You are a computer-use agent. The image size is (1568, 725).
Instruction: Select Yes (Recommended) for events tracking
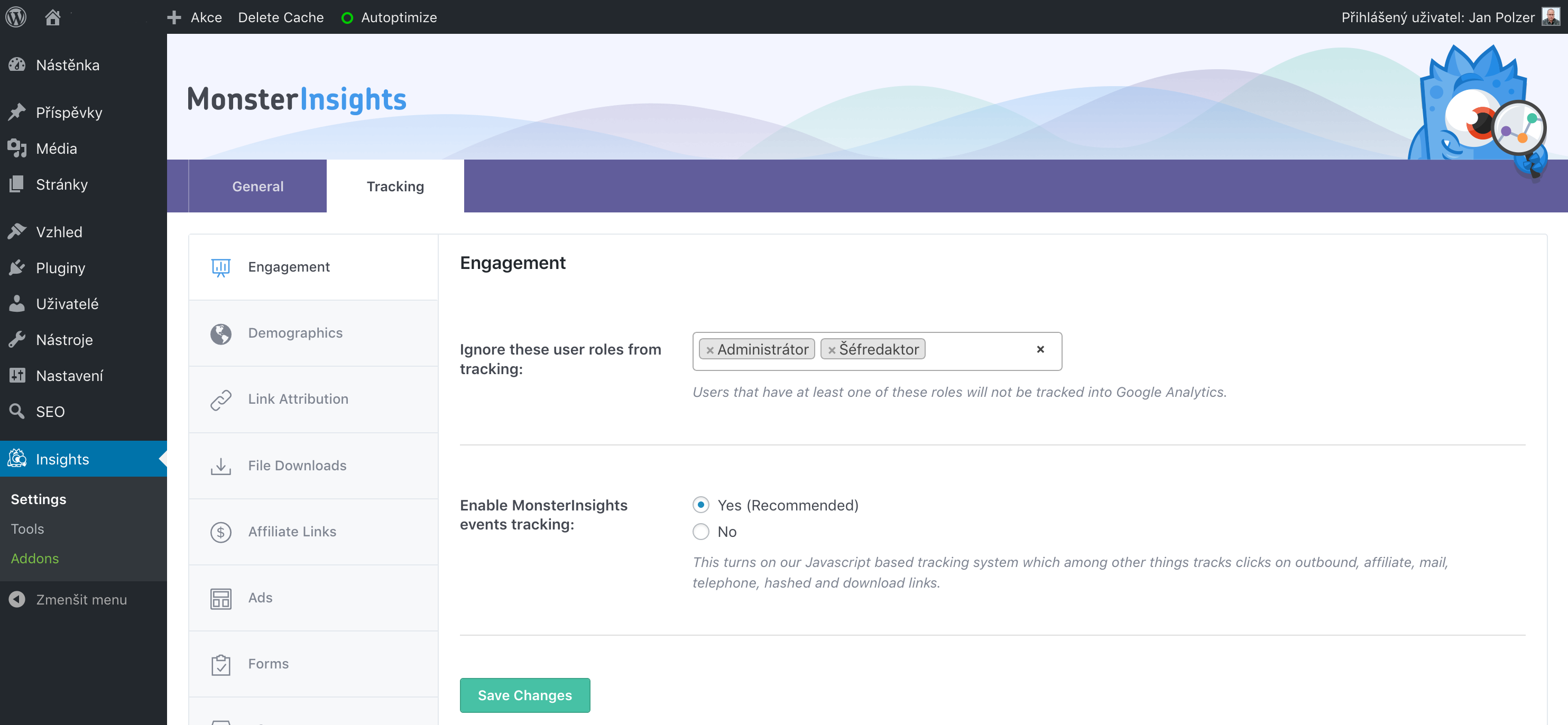[x=700, y=505]
